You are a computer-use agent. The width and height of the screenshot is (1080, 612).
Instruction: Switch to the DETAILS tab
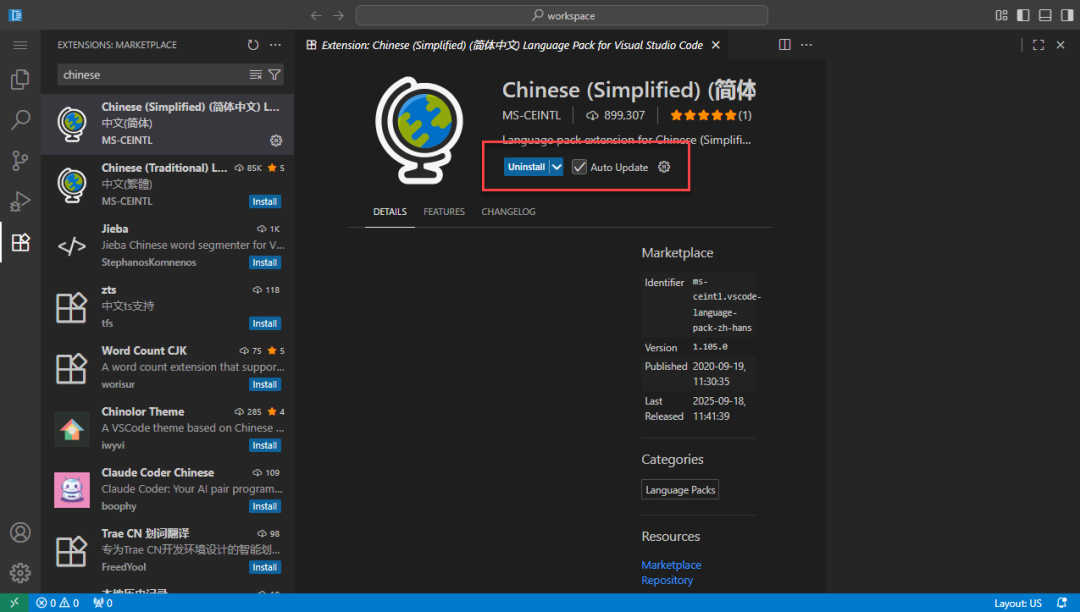tap(390, 211)
